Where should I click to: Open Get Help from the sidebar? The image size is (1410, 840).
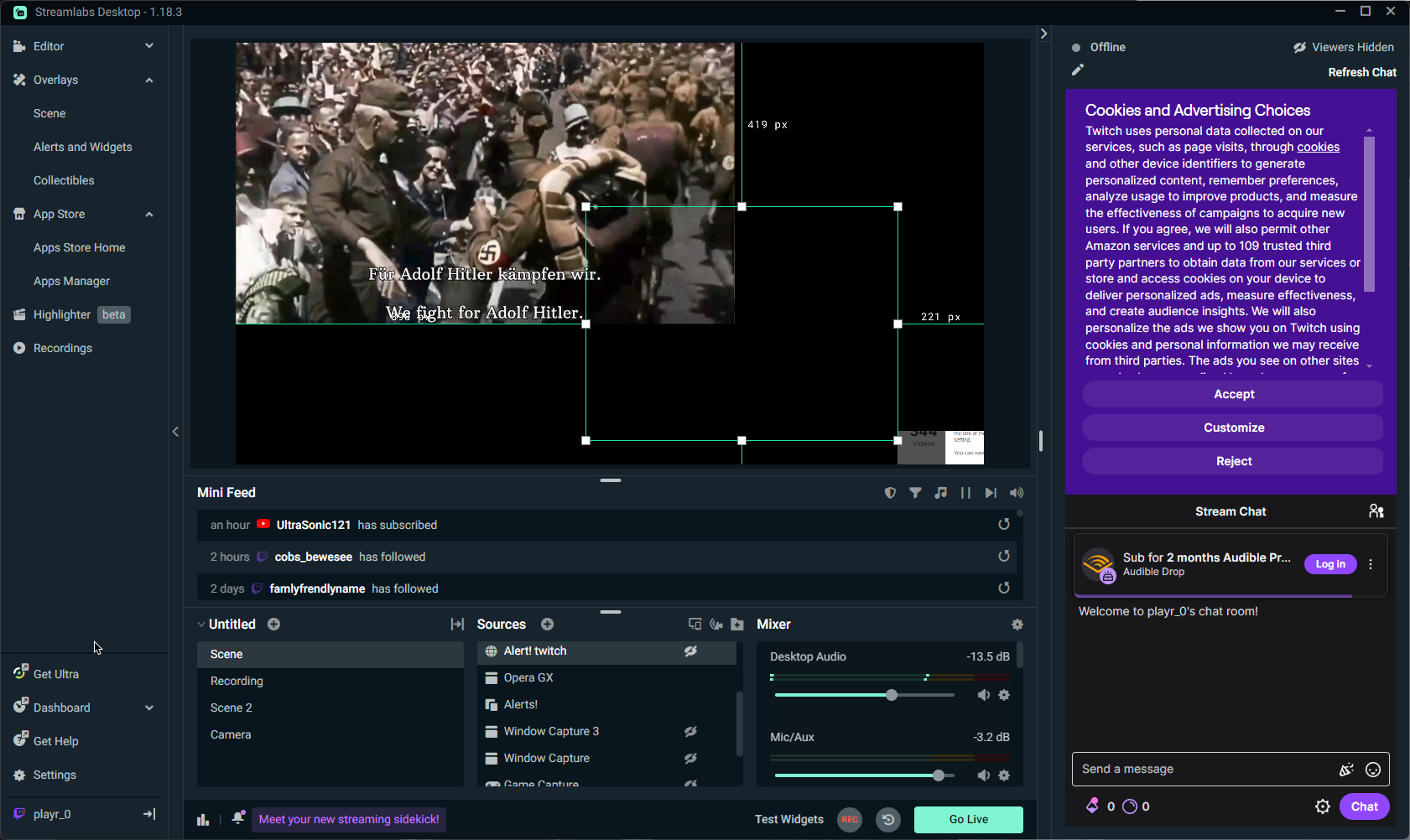55,741
